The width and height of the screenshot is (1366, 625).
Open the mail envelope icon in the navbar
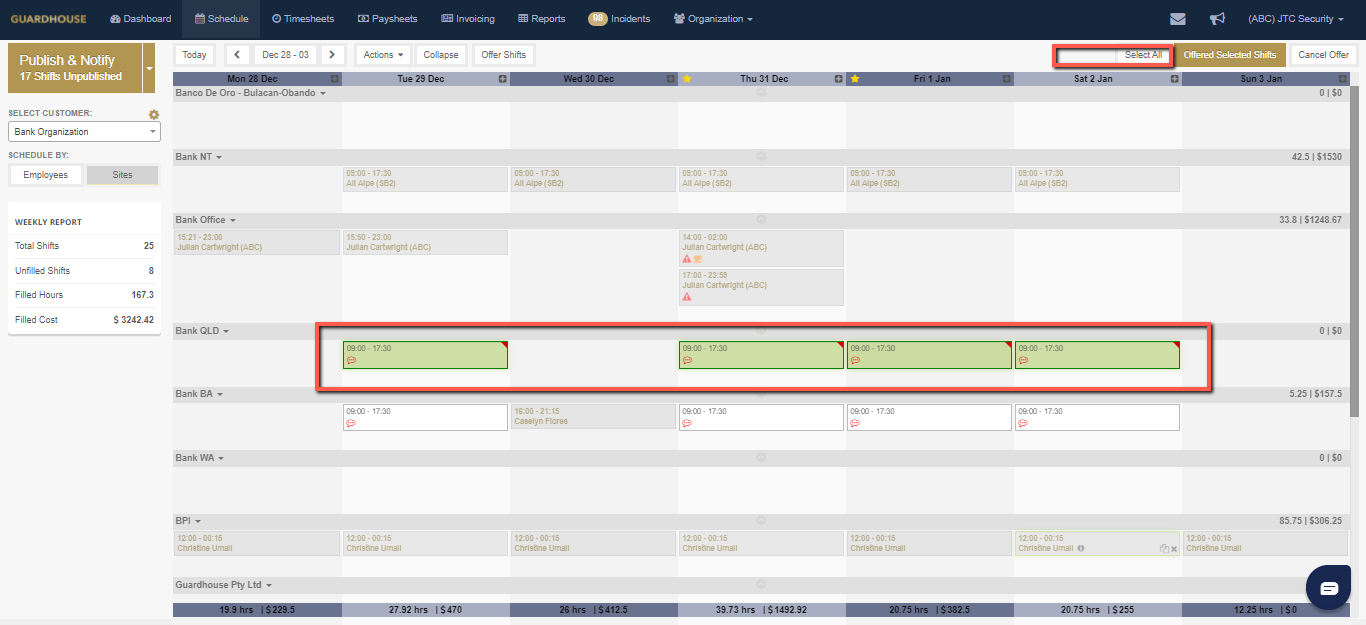click(x=1178, y=19)
